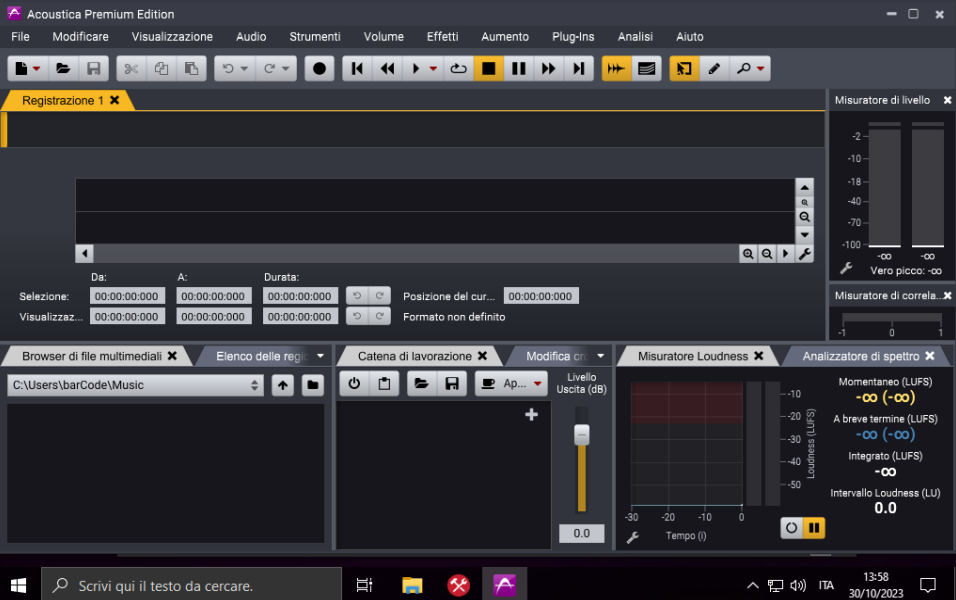The height and width of the screenshot is (600, 956).
Task: Open the File menu
Action: (x=20, y=37)
